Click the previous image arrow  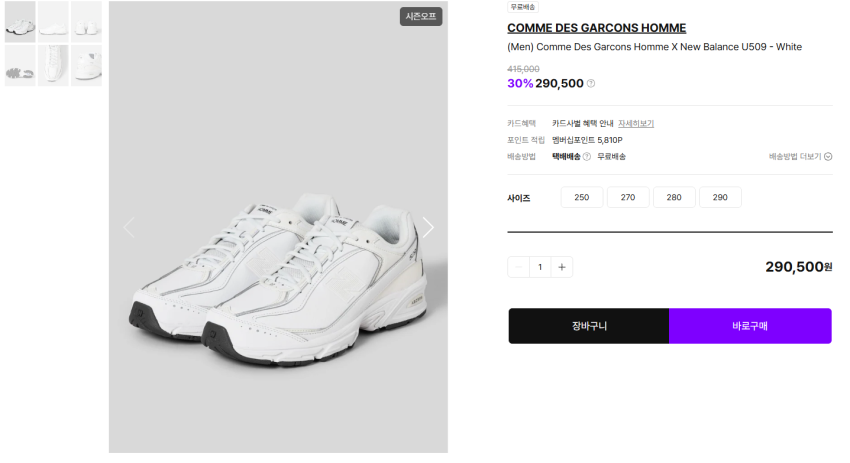(128, 228)
